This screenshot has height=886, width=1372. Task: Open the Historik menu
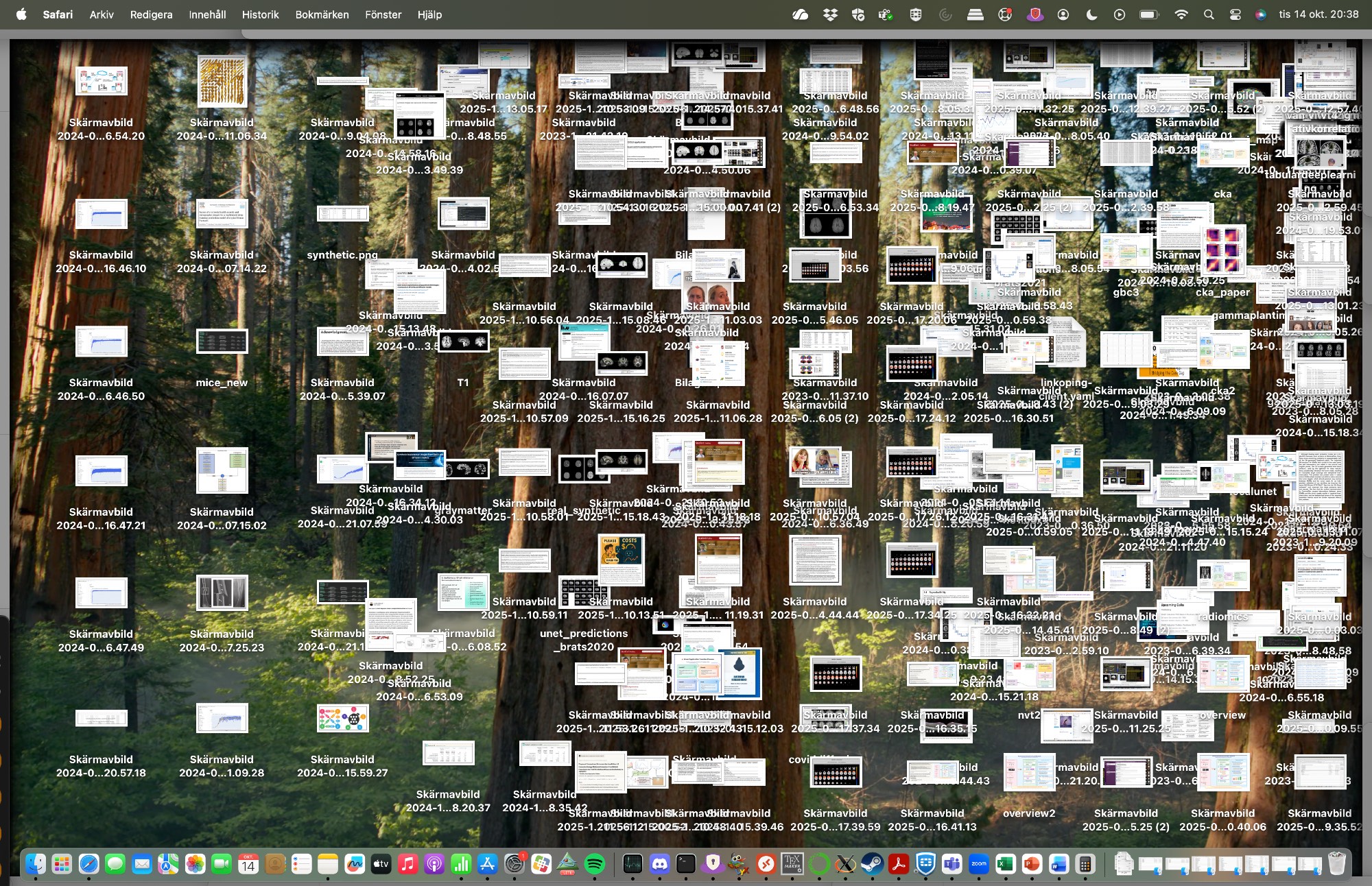(x=260, y=14)
